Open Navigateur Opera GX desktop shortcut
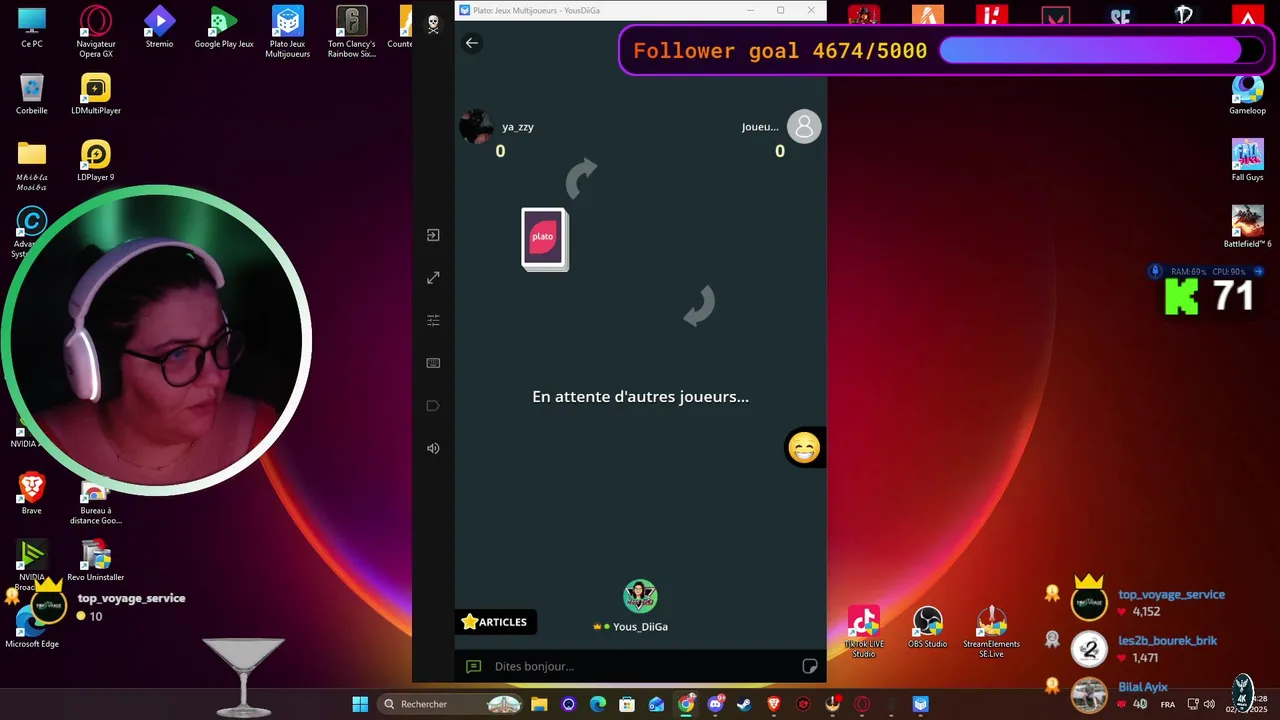Viewport: 1280px width, 720px height. (x=96, y=32)
